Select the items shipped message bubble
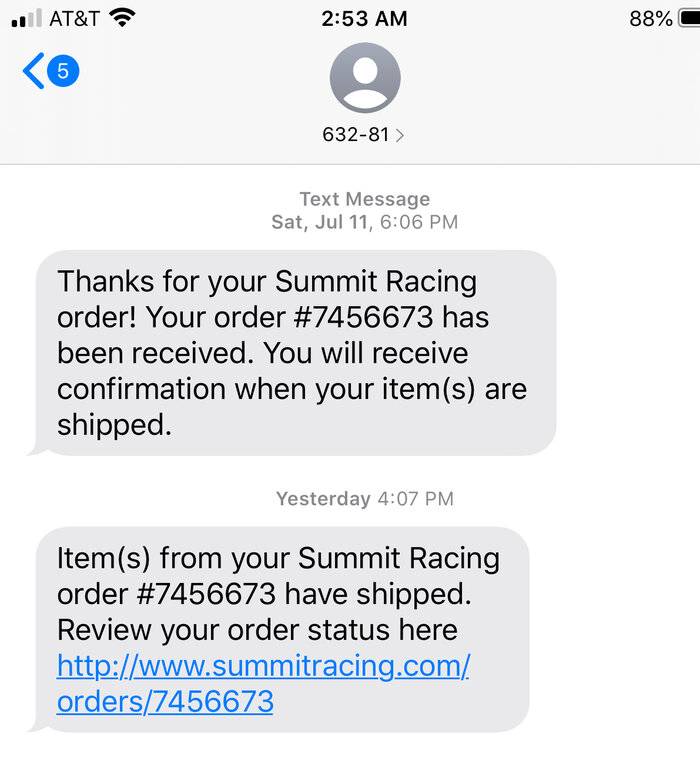 (x=282, y=629)
